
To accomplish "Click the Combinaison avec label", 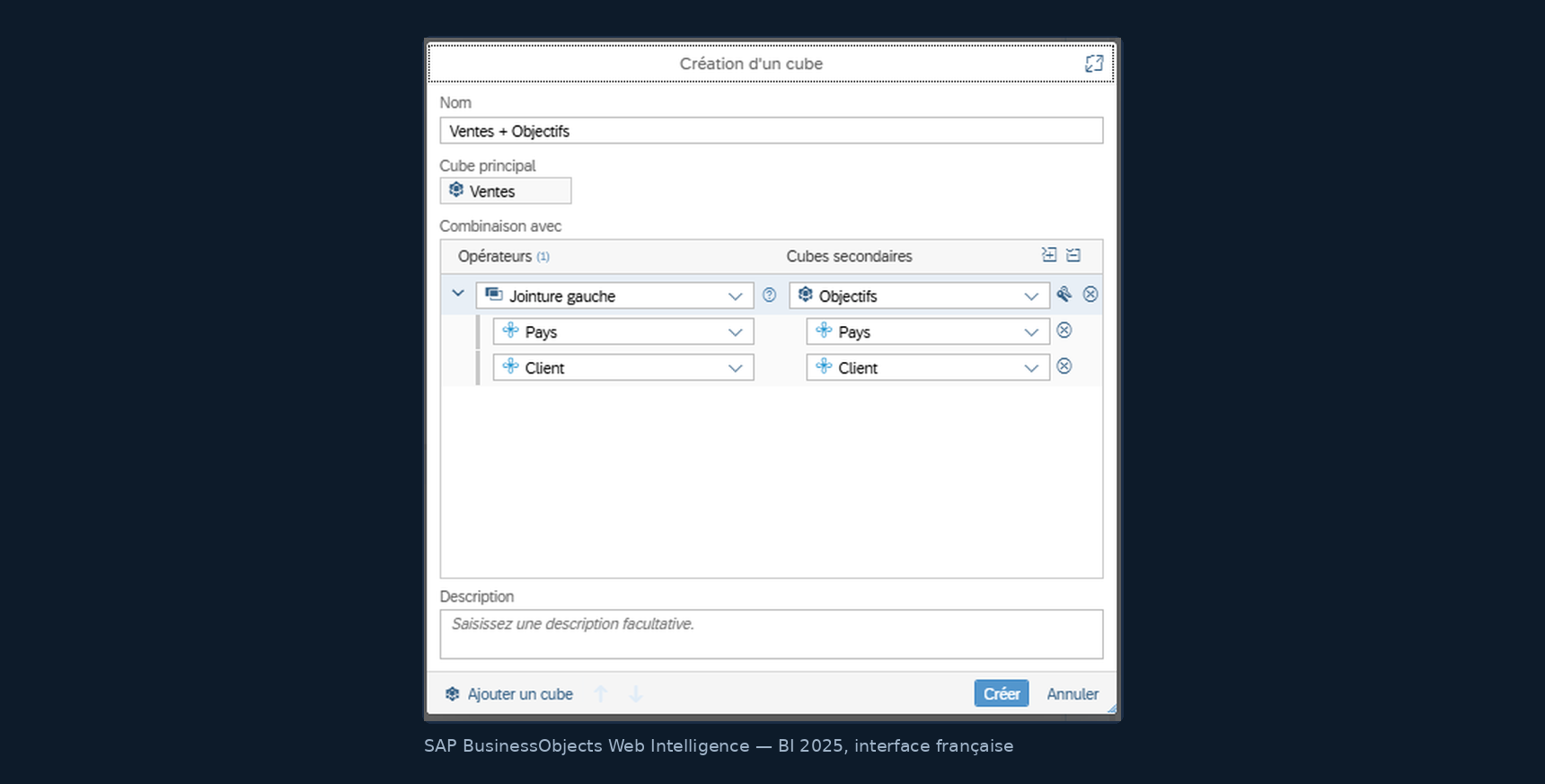I will 500,226.
